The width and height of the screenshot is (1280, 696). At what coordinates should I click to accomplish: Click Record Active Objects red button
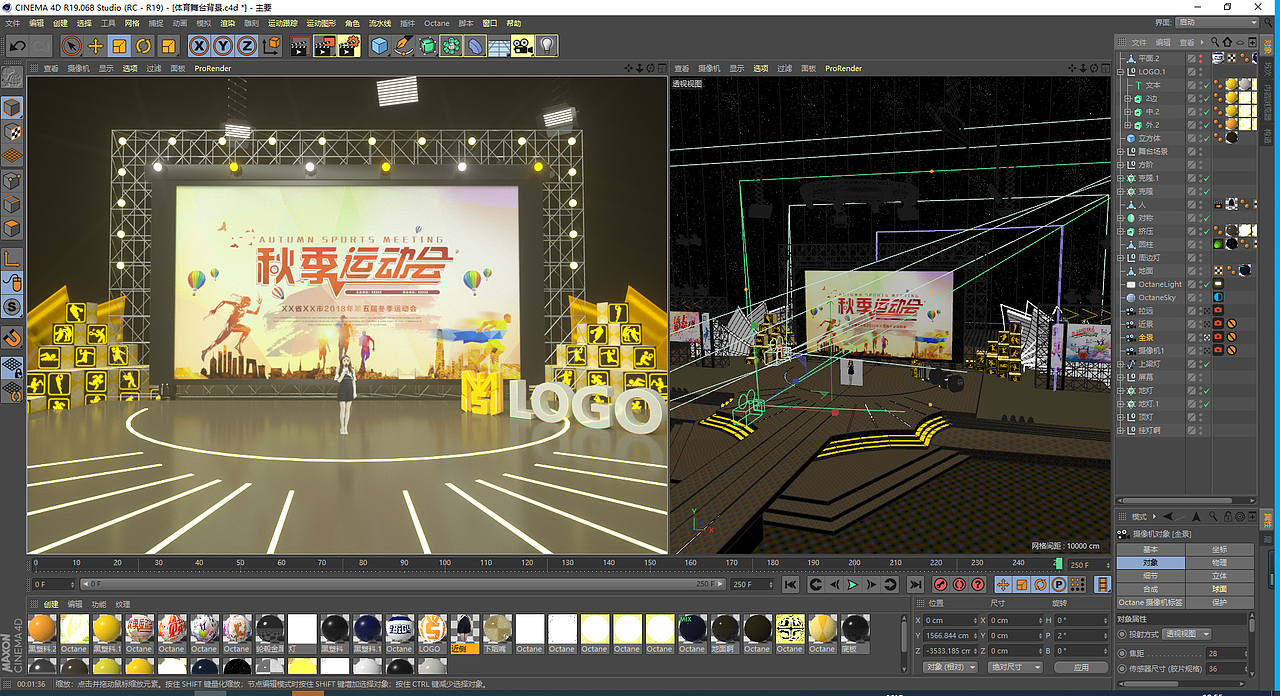point(940,584)
